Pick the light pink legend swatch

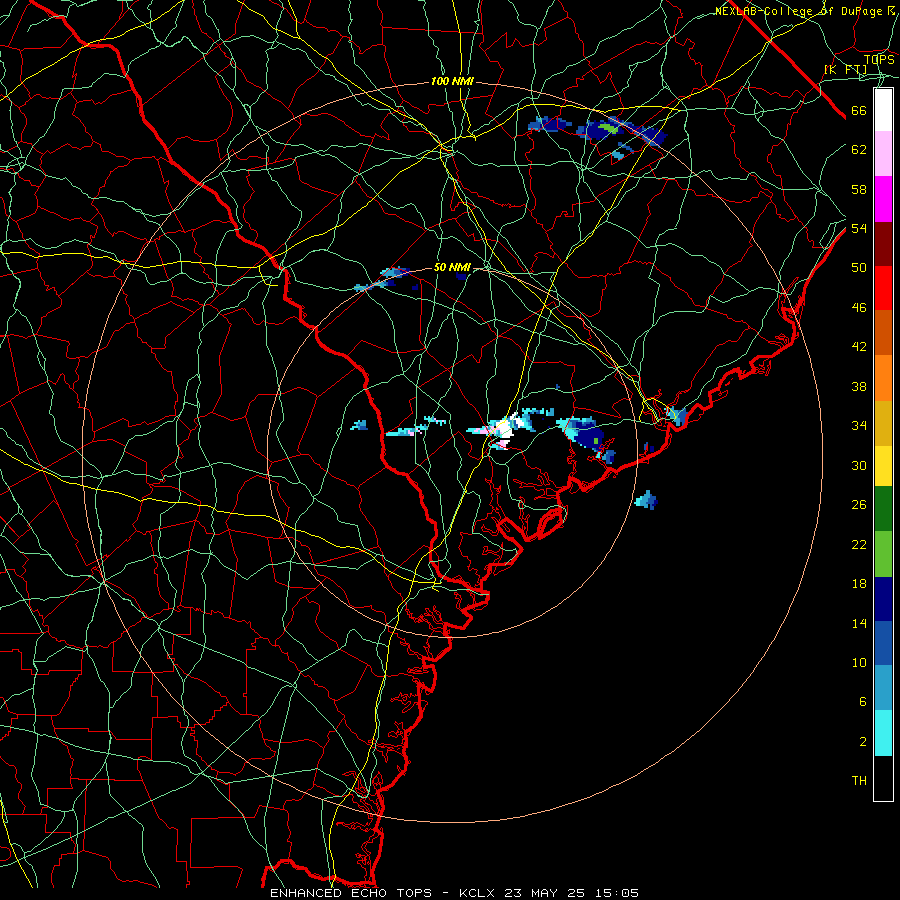(883, 154)
